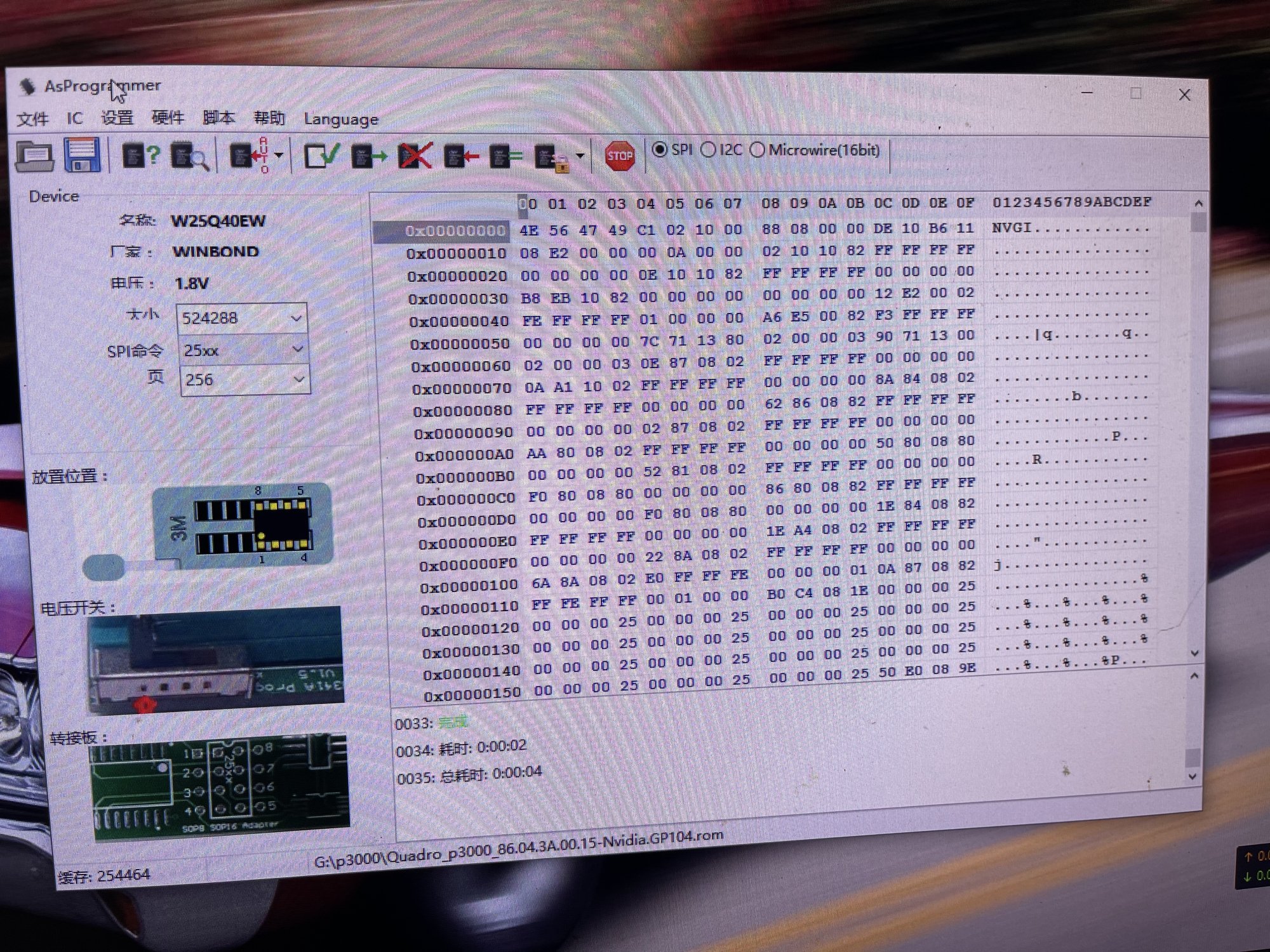Click the hex editor vertical scrollbar down arrow
Viewport: 1270px width, 952px height.
pos(1194,653)
